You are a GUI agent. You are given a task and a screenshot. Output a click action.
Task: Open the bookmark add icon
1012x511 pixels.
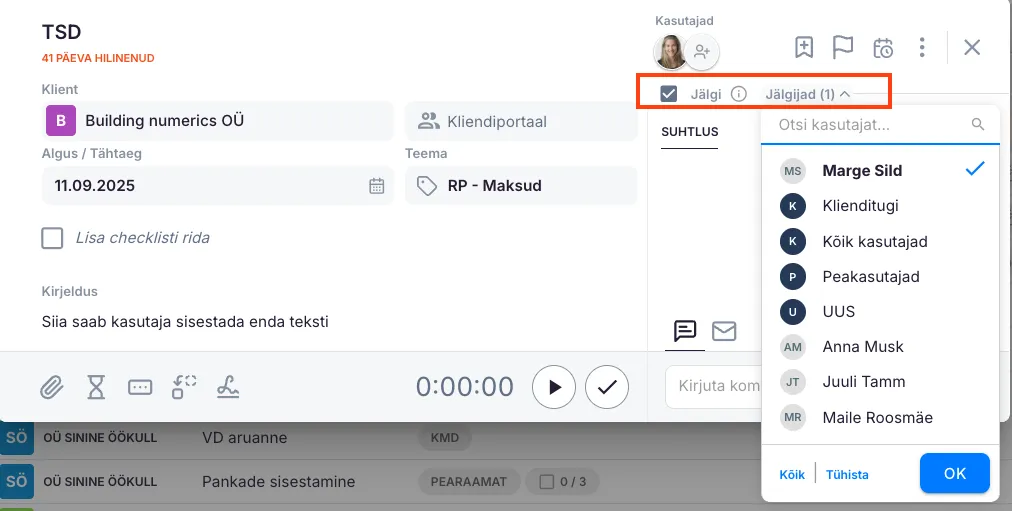[804, 47]
